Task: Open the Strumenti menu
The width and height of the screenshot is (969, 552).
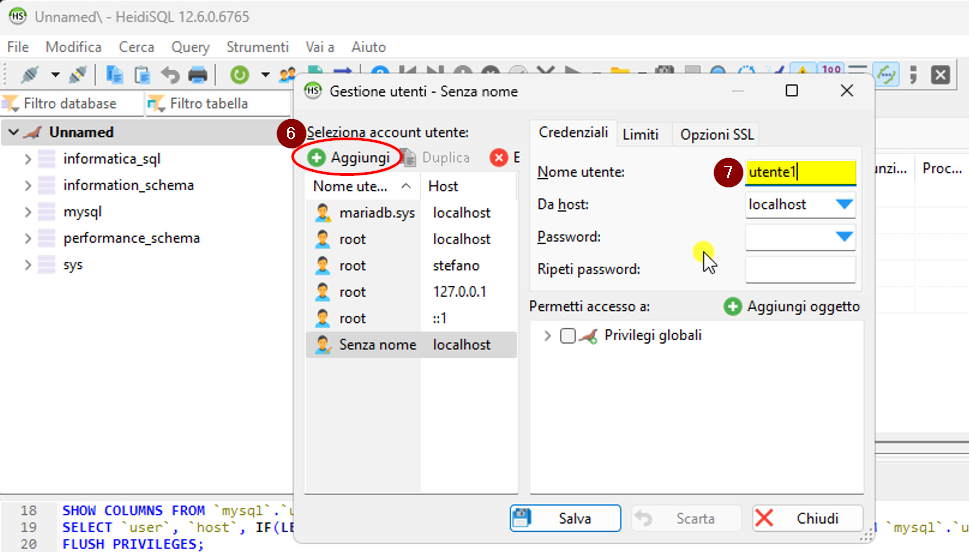Action: tap(258, 47)
